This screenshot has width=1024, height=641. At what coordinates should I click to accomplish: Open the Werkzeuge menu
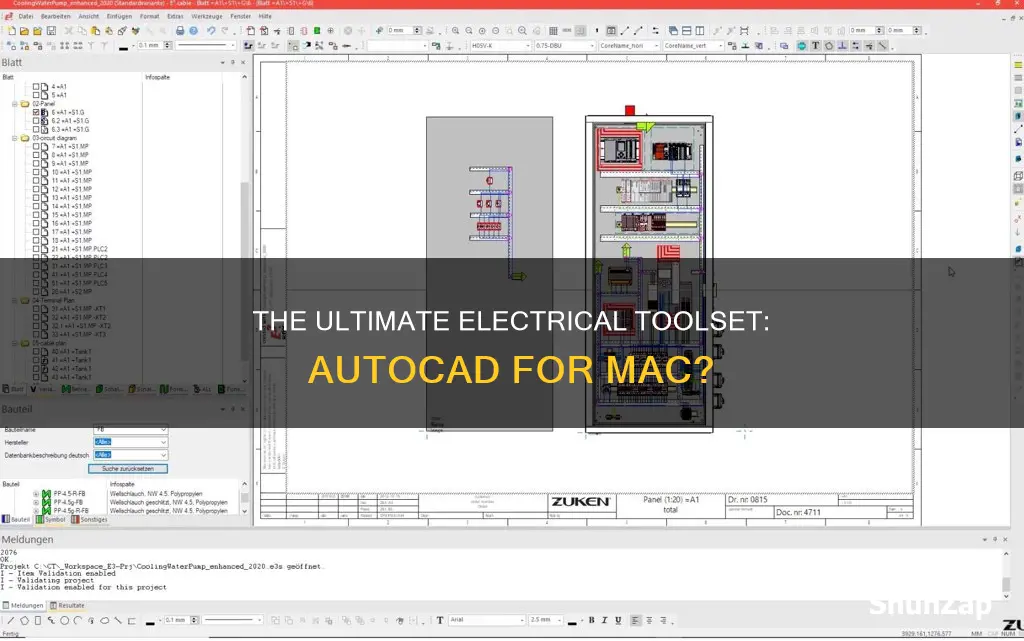[206, 16]
